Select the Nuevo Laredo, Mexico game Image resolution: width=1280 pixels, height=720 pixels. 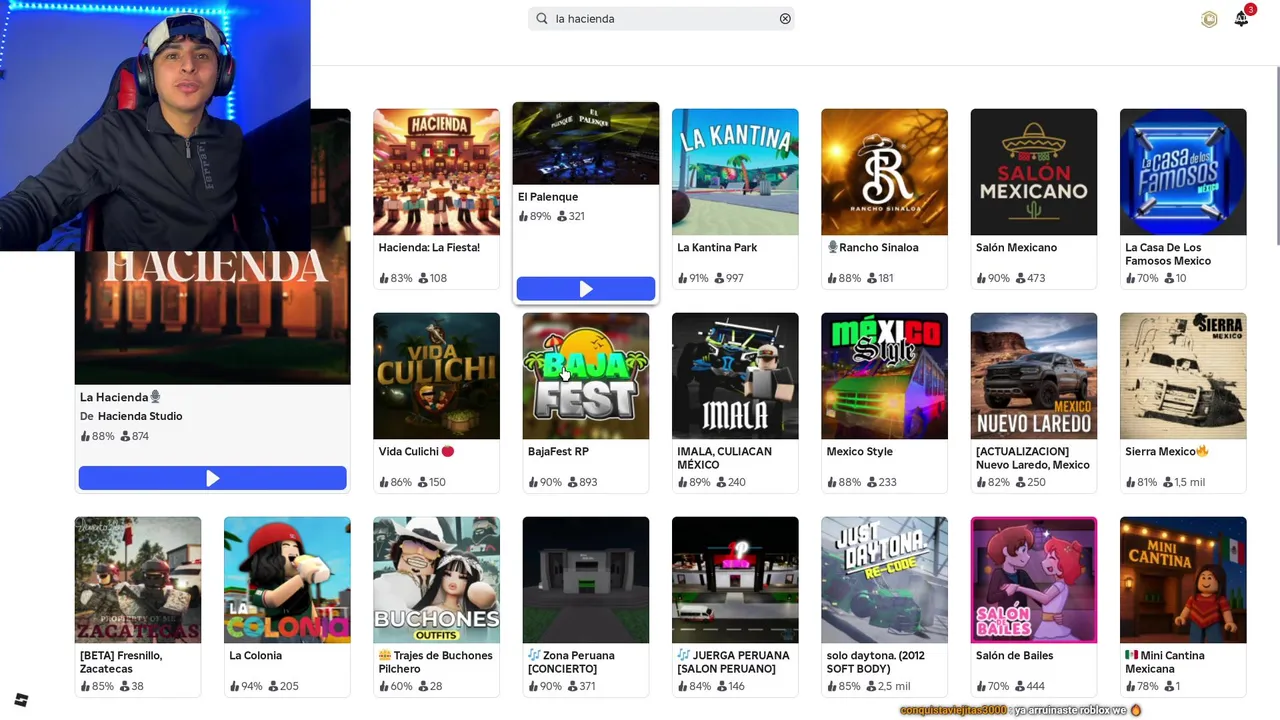(1034, 402)
